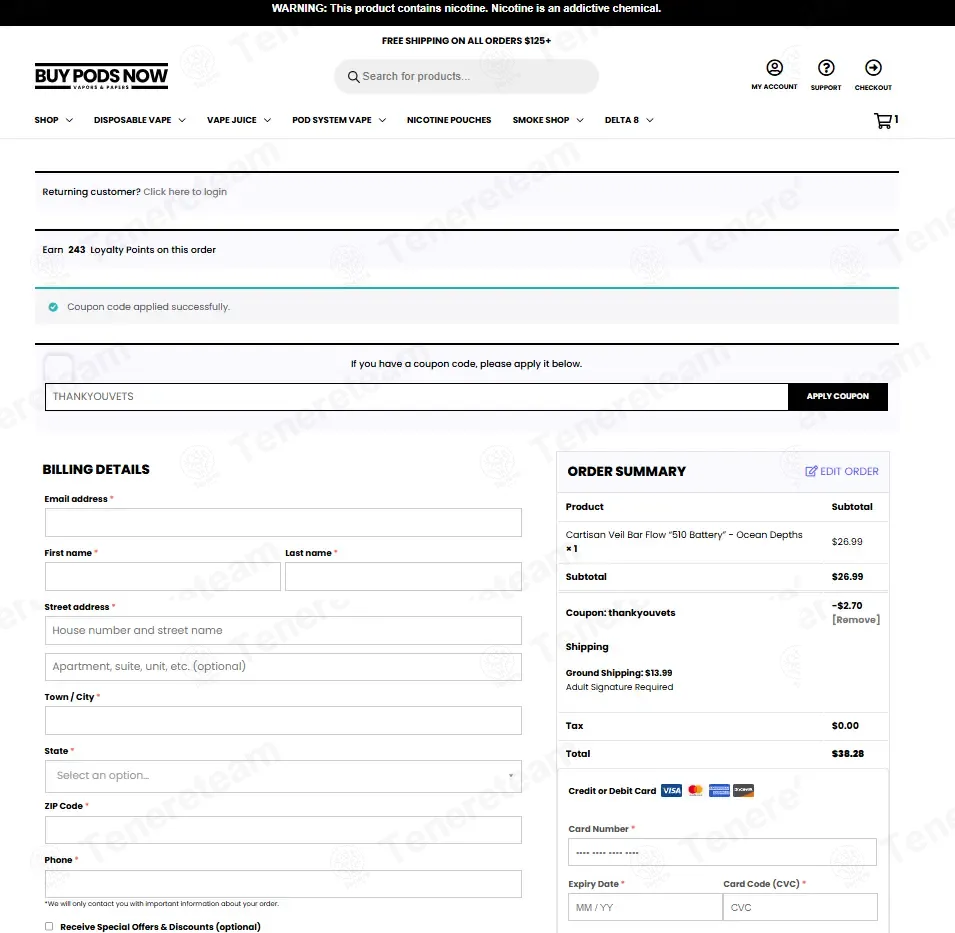955x933 pixels.
Task: Click the First name field
Action: click(x=163, y=577)
